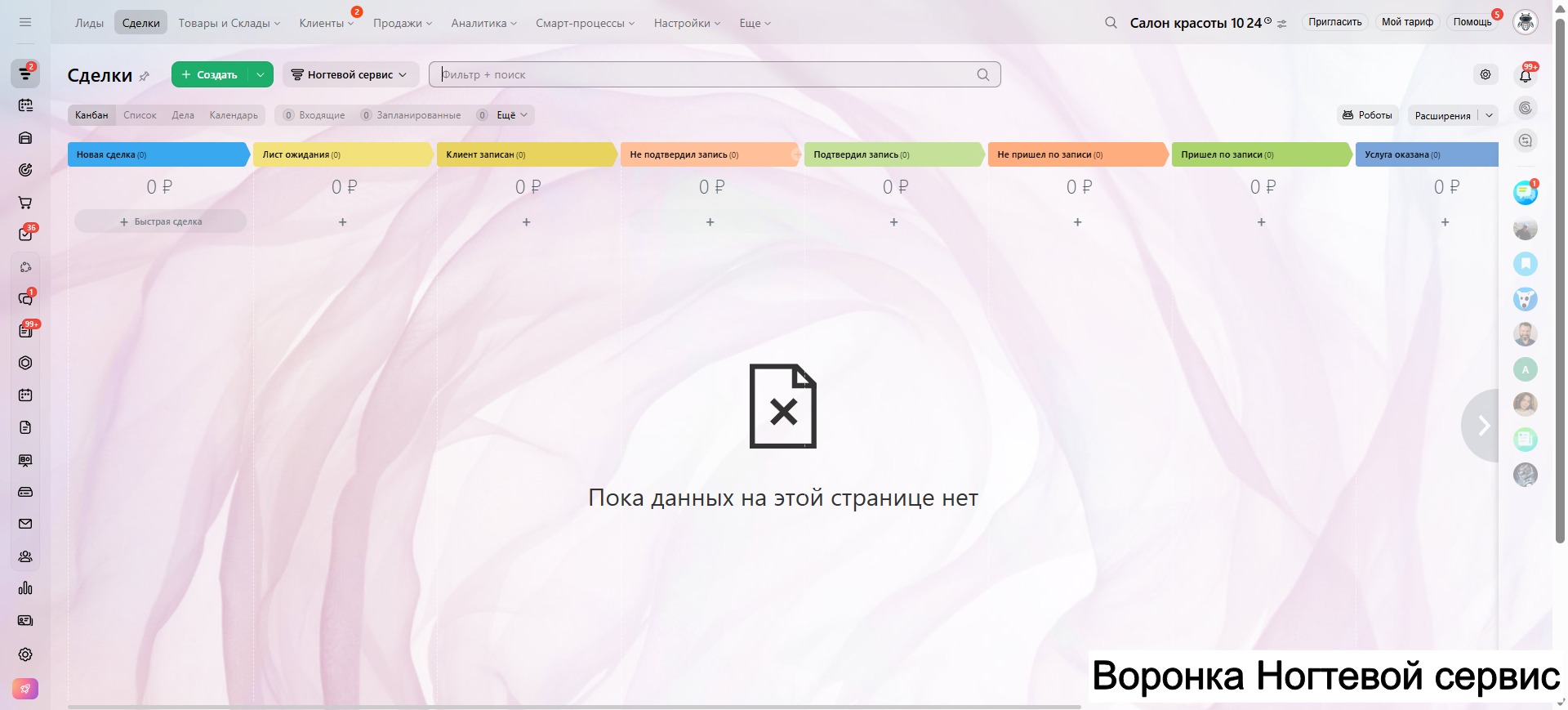1568x710 pixels.
Task: Click the orange Не пришел по записи stage header
Action: click(x=1078, y=154)
